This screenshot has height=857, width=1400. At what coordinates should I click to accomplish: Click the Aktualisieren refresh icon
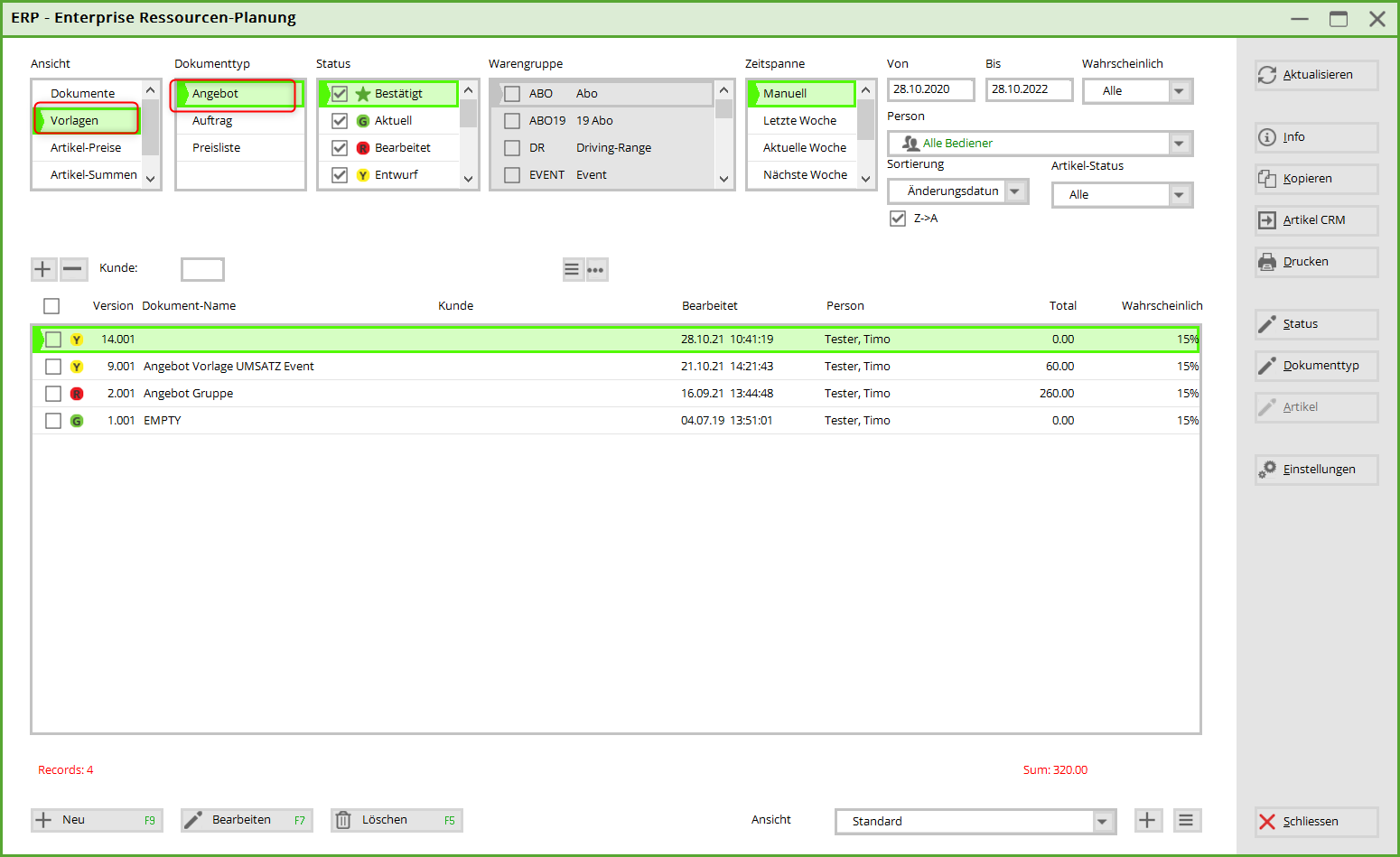(x=1267, y=75)
